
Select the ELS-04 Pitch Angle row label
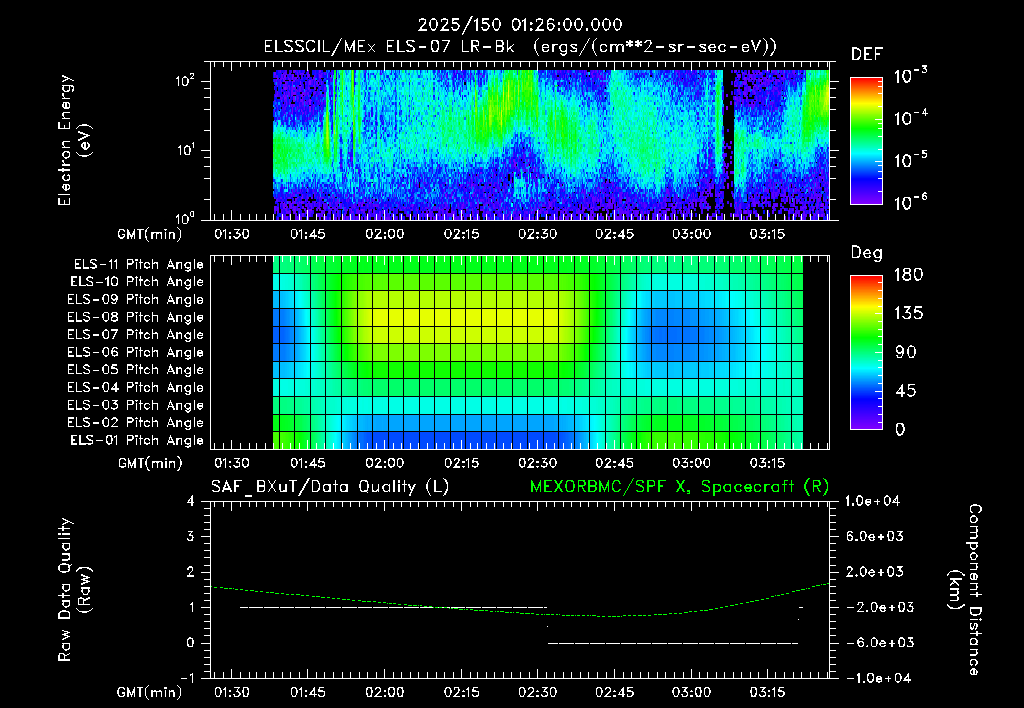tap(136, 388)
